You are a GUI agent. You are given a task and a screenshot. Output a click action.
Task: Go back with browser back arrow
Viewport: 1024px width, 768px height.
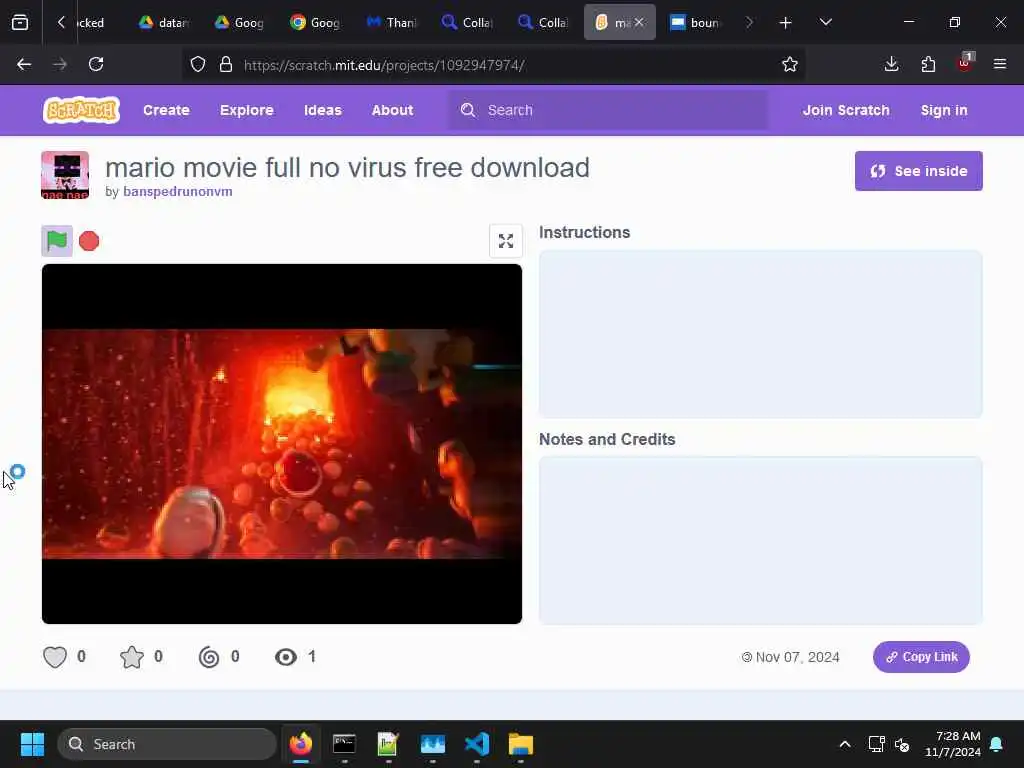tap(24, 64)
